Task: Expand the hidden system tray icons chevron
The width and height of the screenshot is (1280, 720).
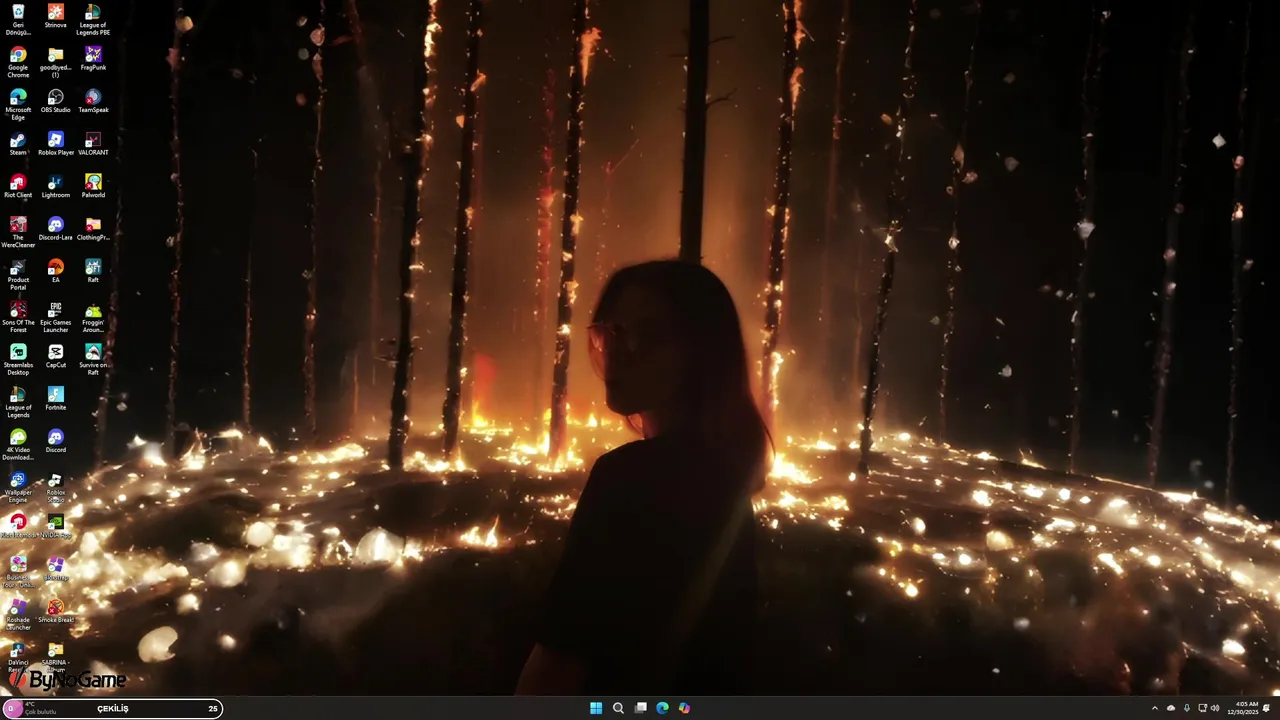Action: 1155,708
